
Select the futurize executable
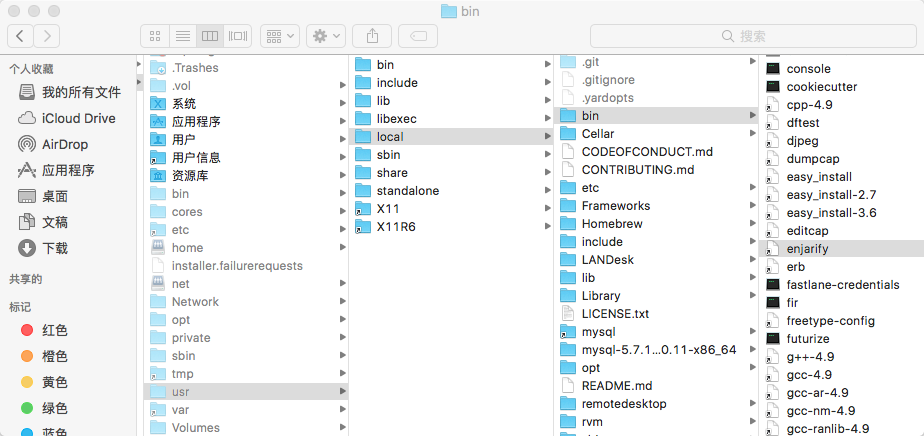click(842, 339)
